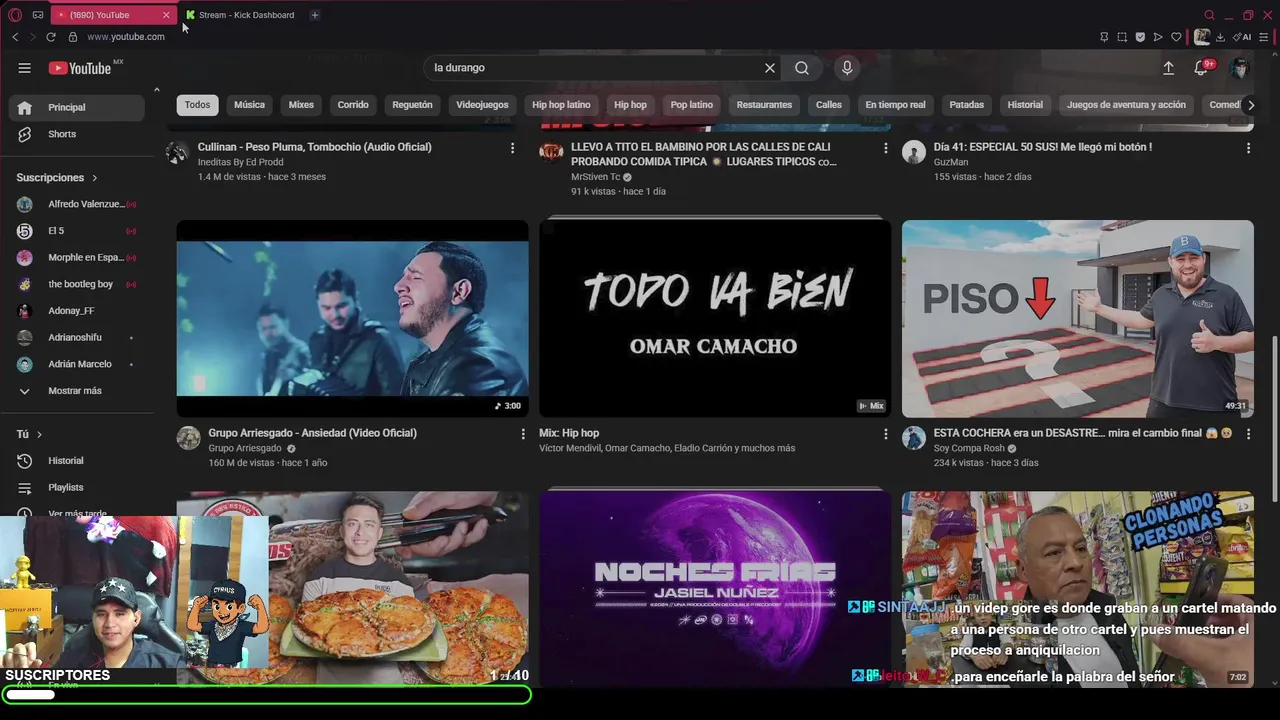
Task: Open the YouTube account avatar menu
Action: [x=1240, y=68]
